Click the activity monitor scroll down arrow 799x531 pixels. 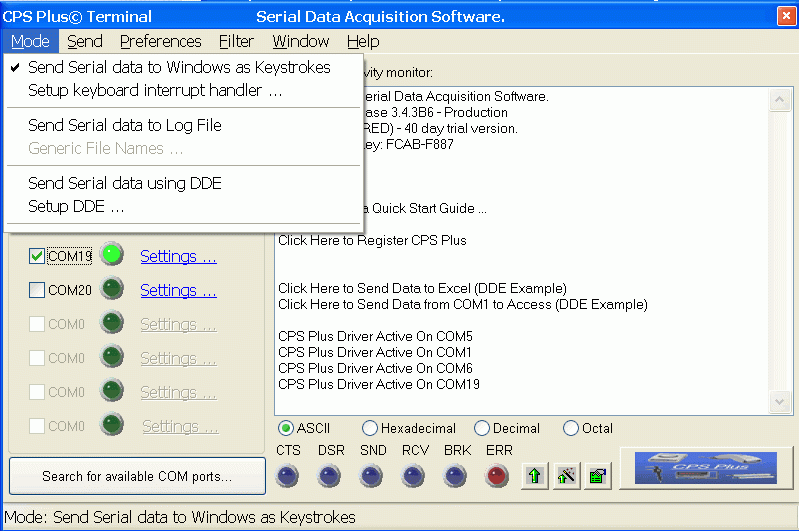pyautogui.click(x=779, y=401)
